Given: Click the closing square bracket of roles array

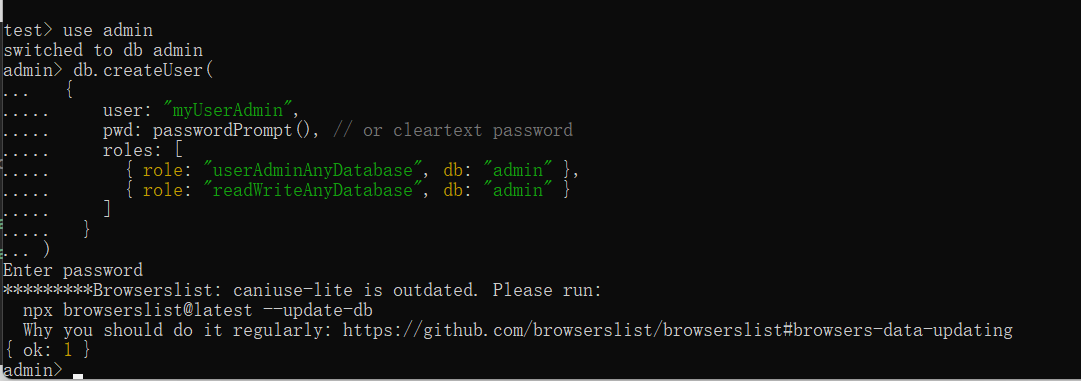Looking at the screenshot, I should (107, 210).
